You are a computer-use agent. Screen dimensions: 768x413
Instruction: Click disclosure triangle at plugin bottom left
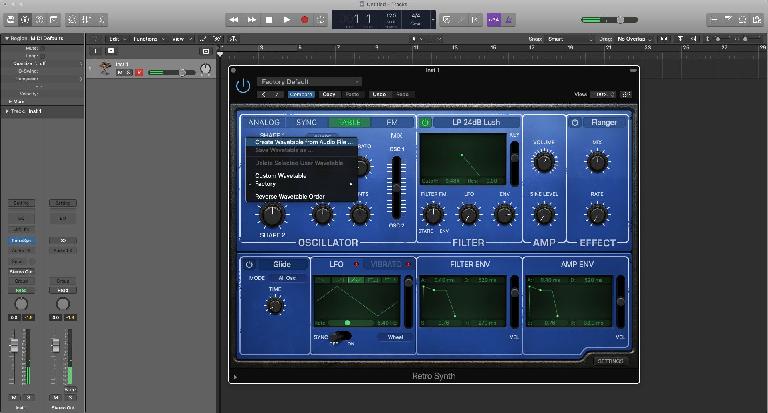tap(236, 377)
